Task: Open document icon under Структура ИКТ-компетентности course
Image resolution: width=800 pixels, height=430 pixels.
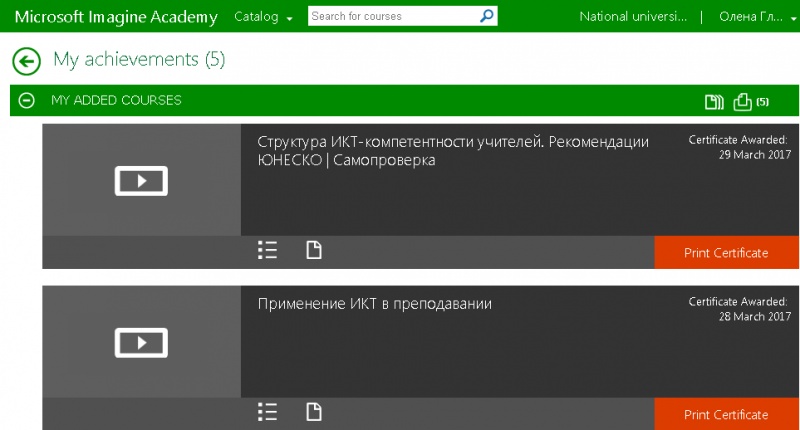Action: 314,250
